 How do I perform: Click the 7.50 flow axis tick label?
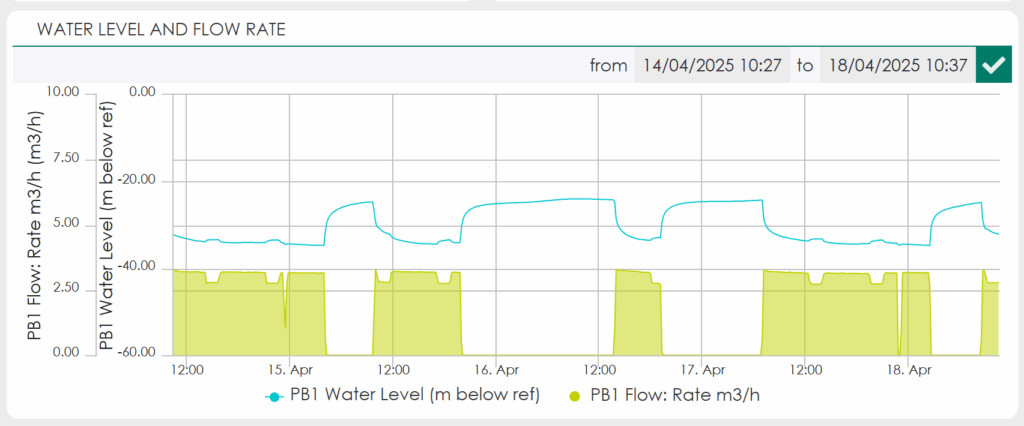tap(66, 158)
